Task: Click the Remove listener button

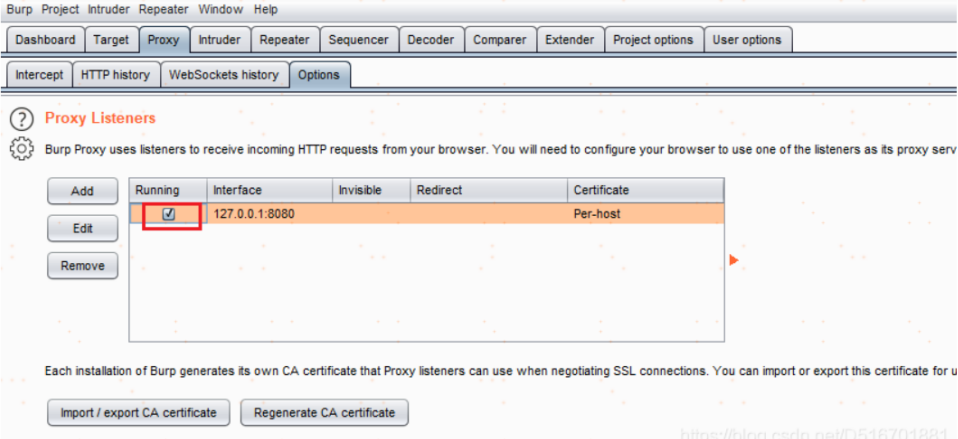Action: click(x=82, y=266)
